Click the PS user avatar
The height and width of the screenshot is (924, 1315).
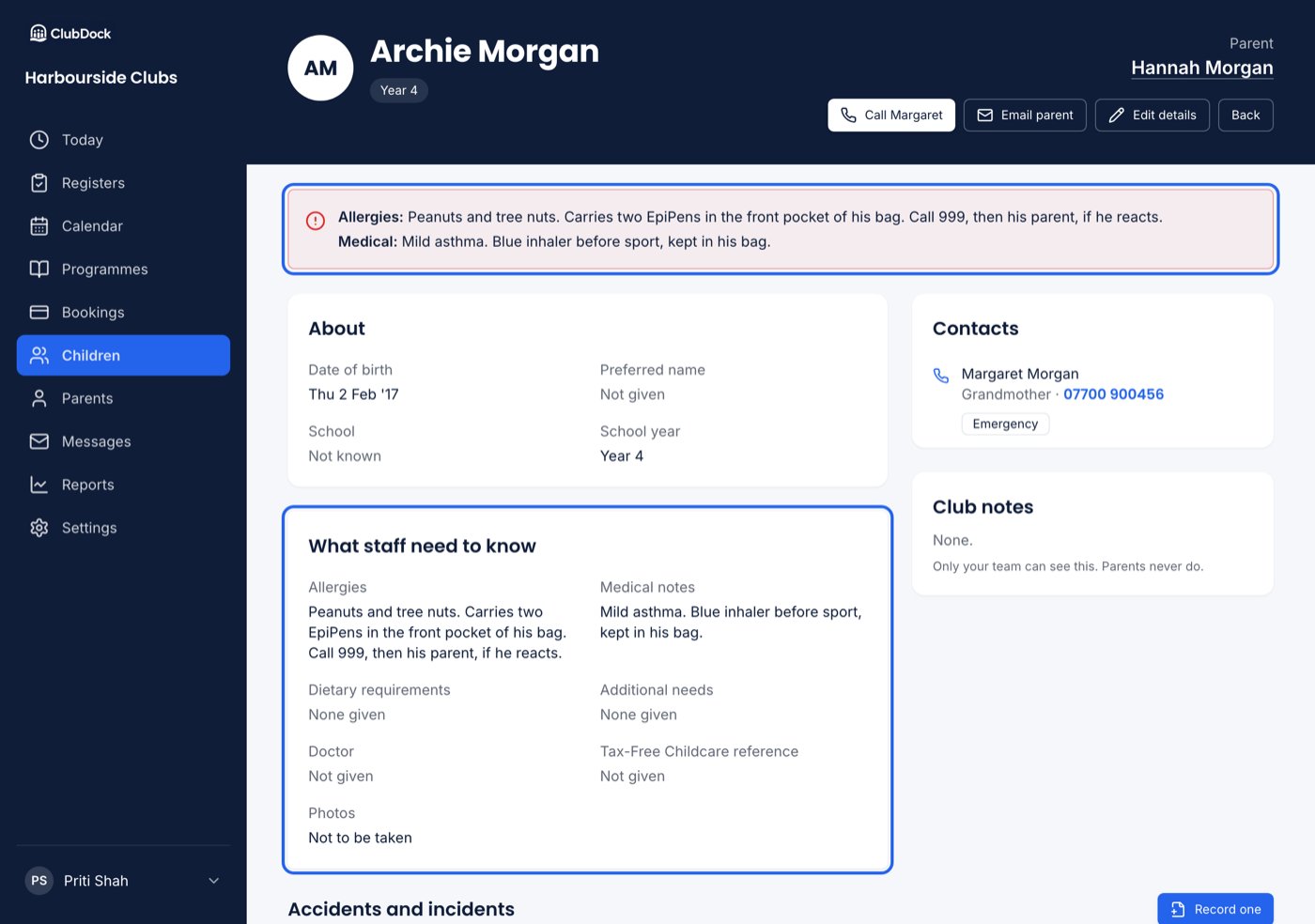point(39,881)
